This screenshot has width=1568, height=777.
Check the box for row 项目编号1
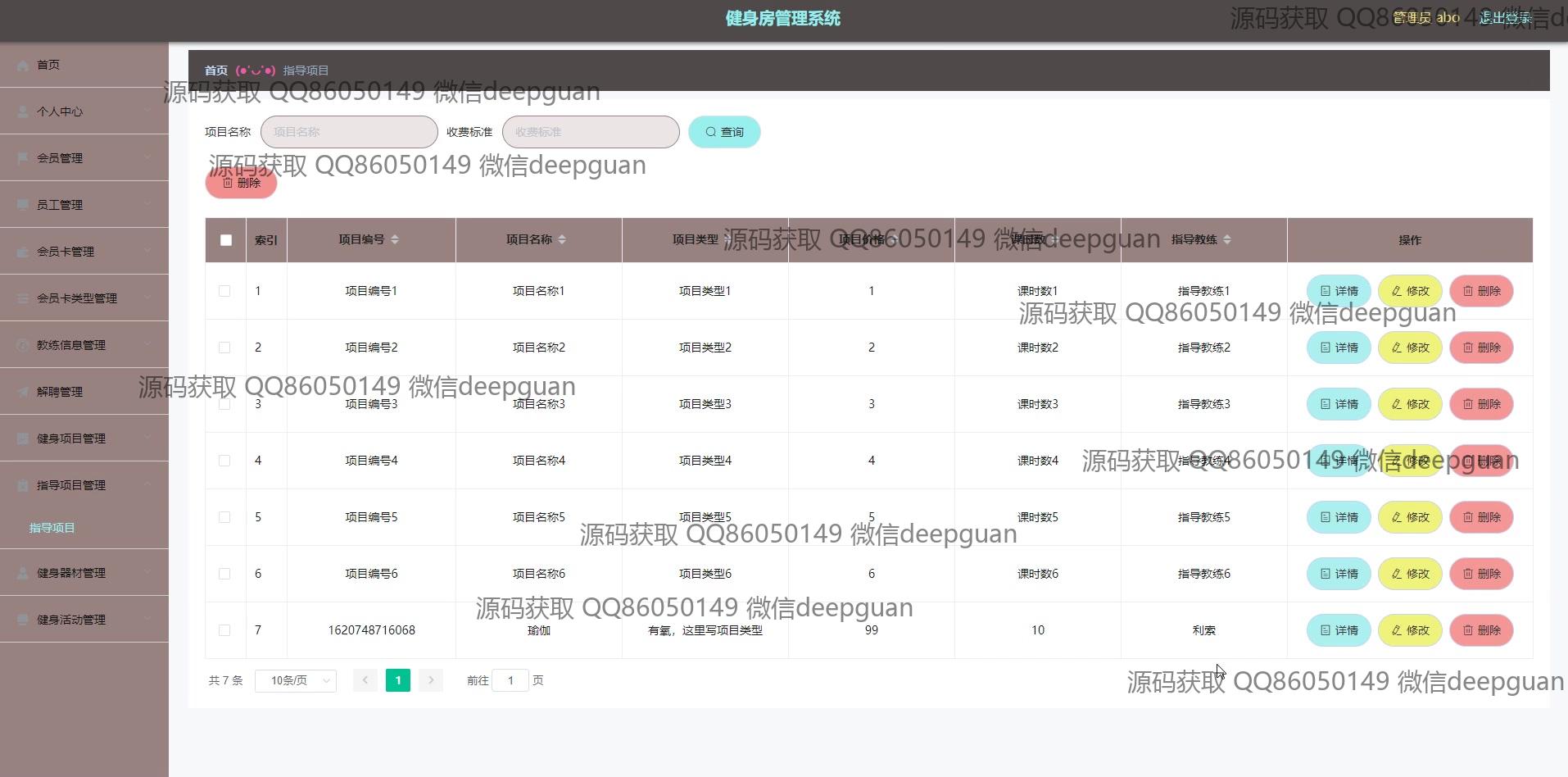click(x=224, y=291)
